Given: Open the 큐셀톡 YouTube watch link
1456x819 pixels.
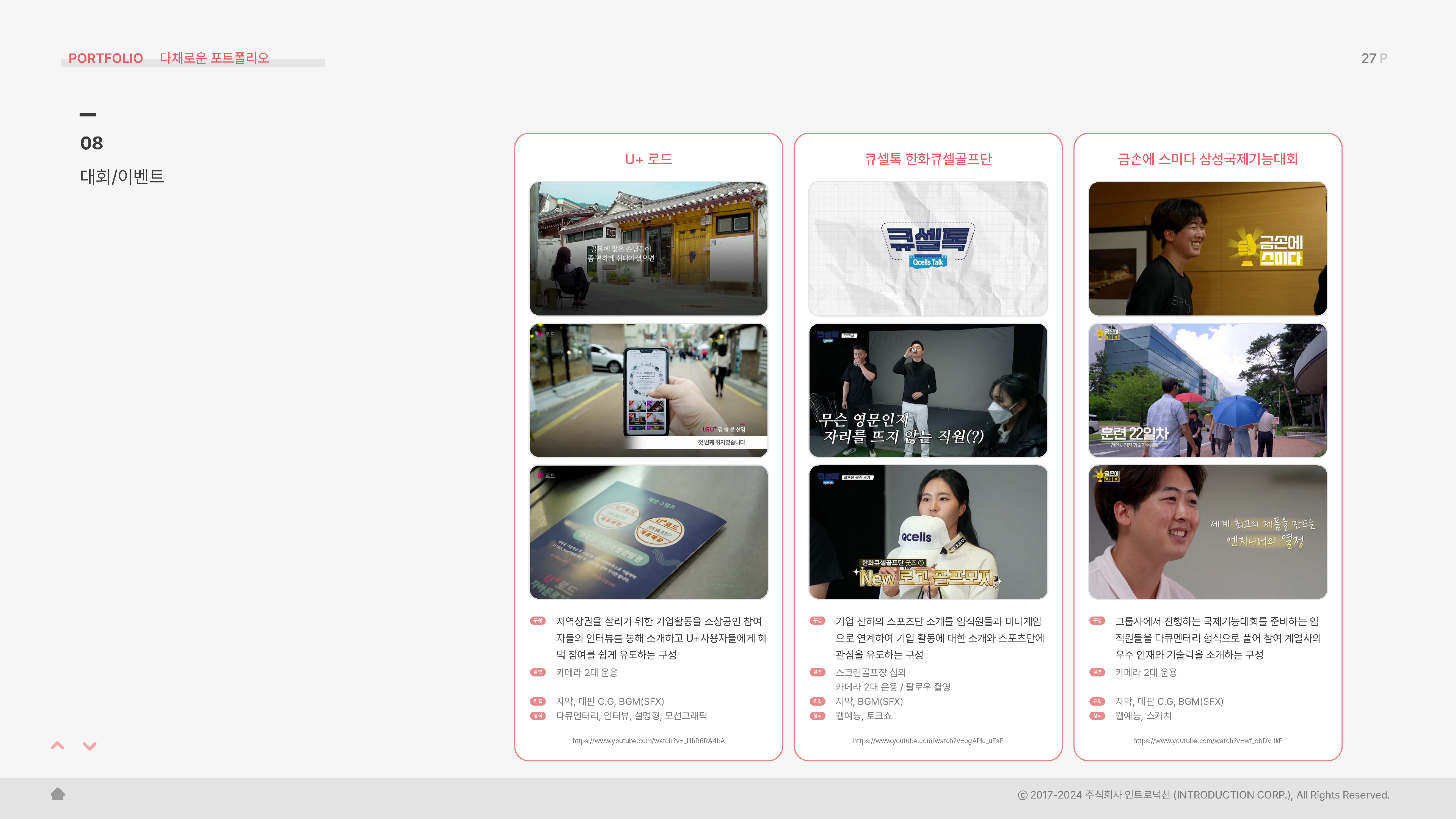Looking at the screenshot, I should click(x=927, y=741).
